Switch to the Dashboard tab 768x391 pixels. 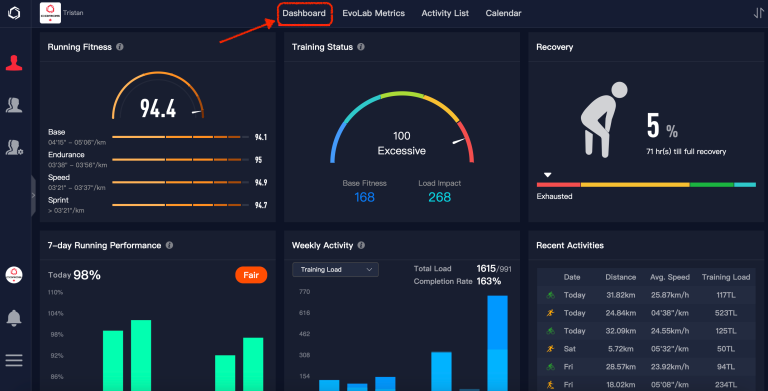tap(304, 13)
